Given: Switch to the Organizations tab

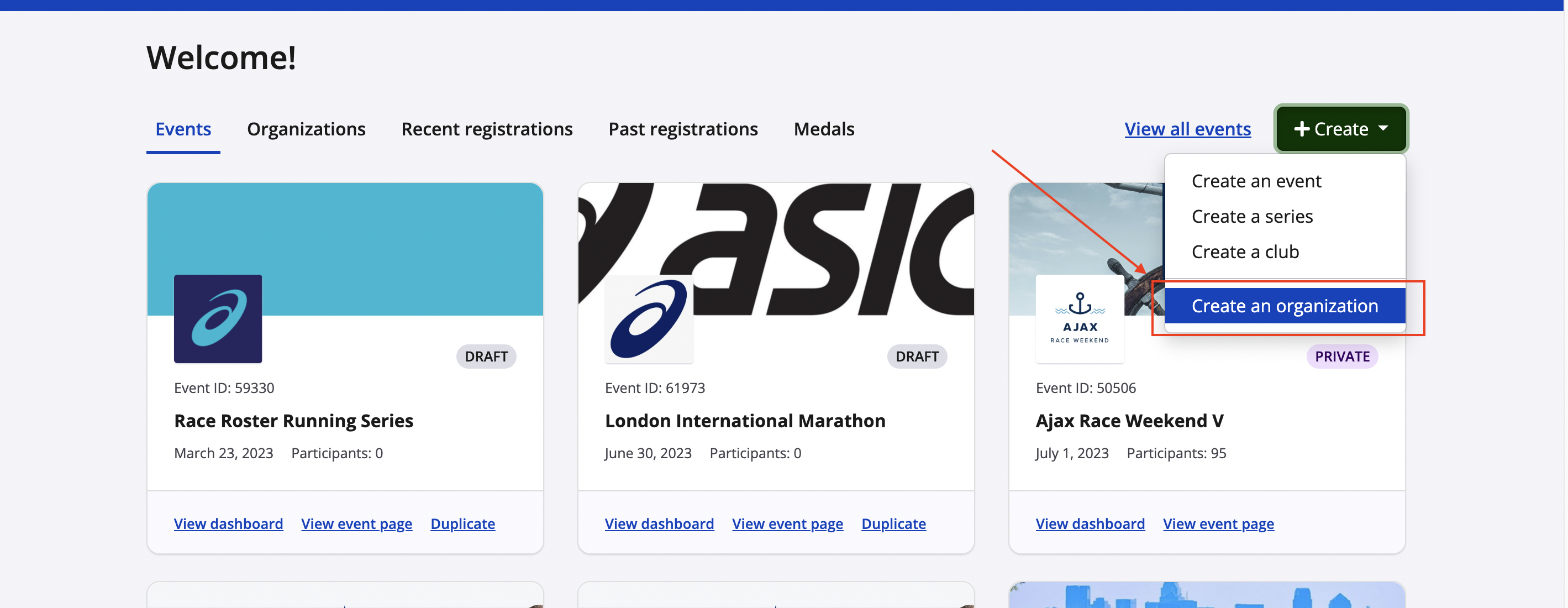Looking at the screenshot, I should point(306,129).
